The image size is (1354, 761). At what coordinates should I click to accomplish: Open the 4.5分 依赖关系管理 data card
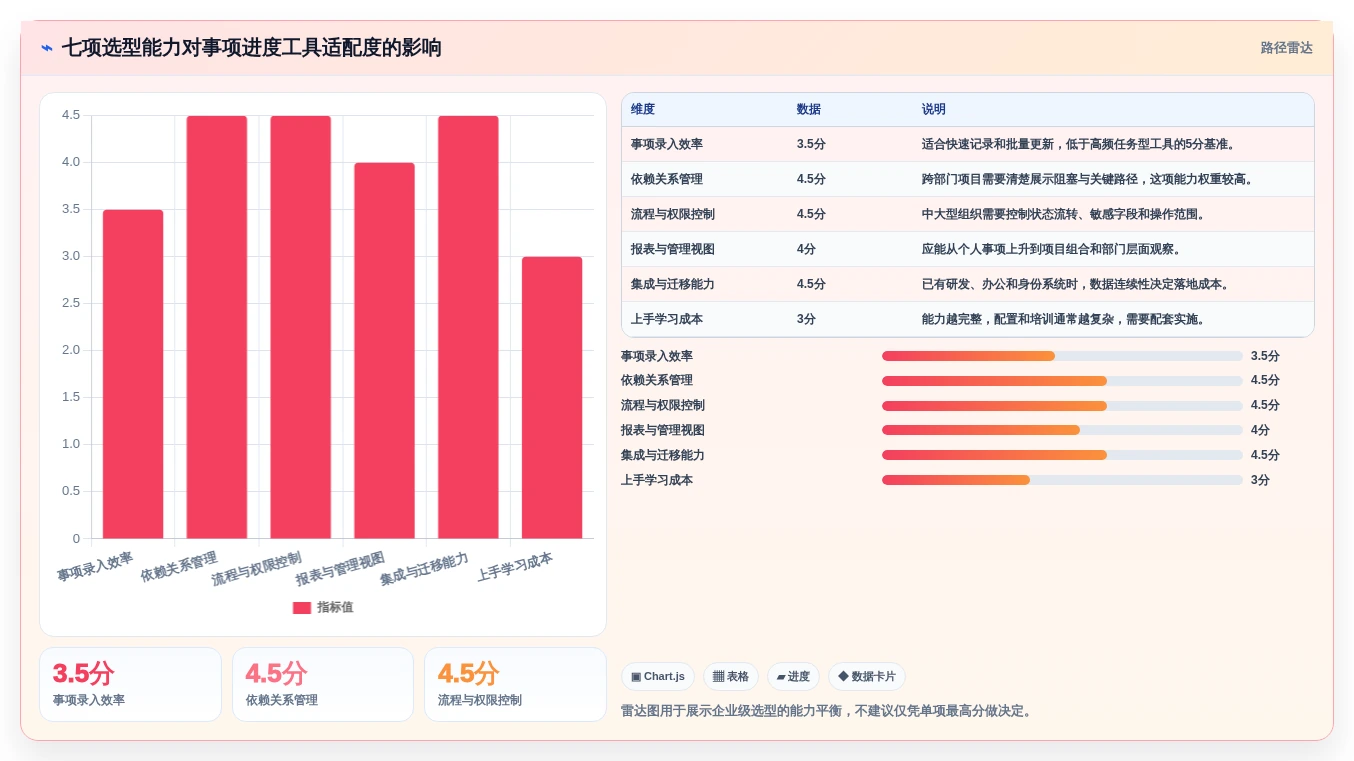pos(323,685)
